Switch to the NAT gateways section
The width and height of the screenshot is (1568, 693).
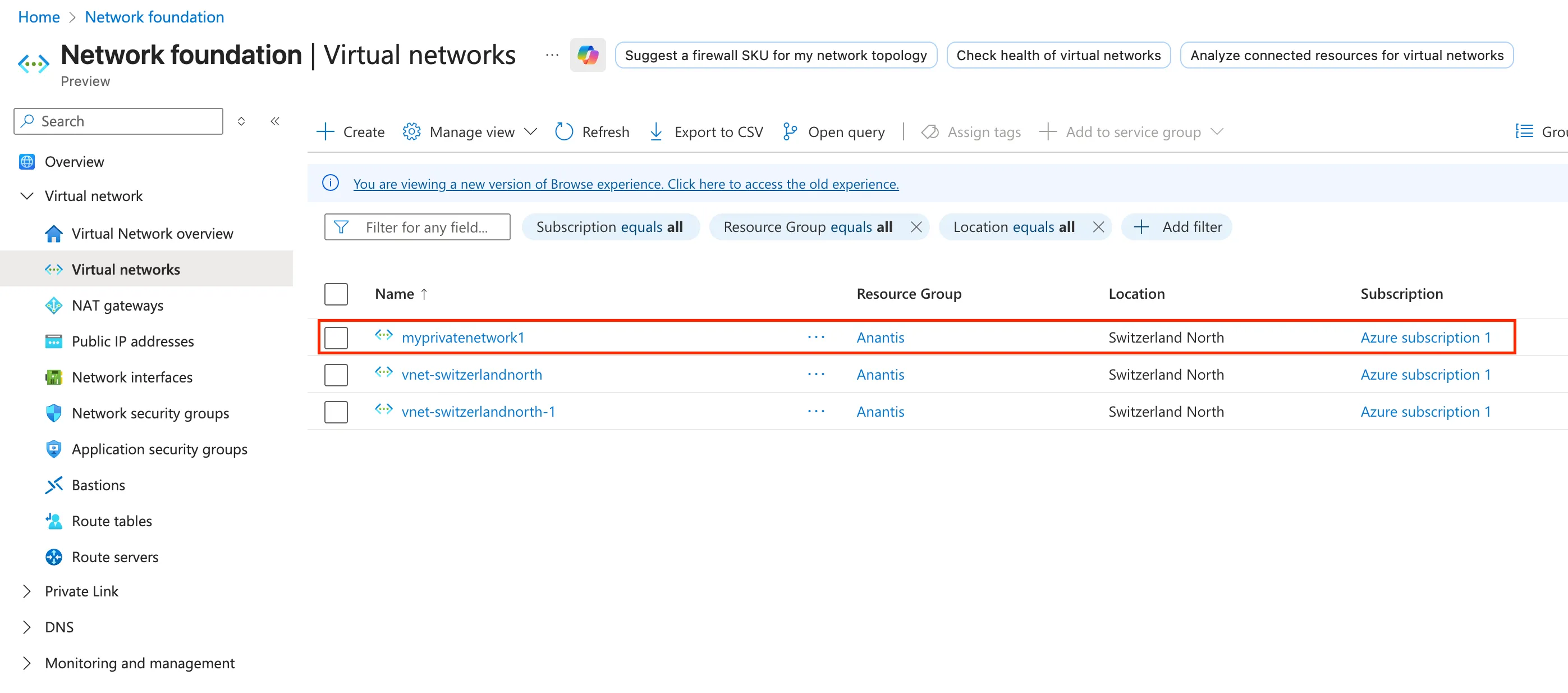(x=117, y=305)
